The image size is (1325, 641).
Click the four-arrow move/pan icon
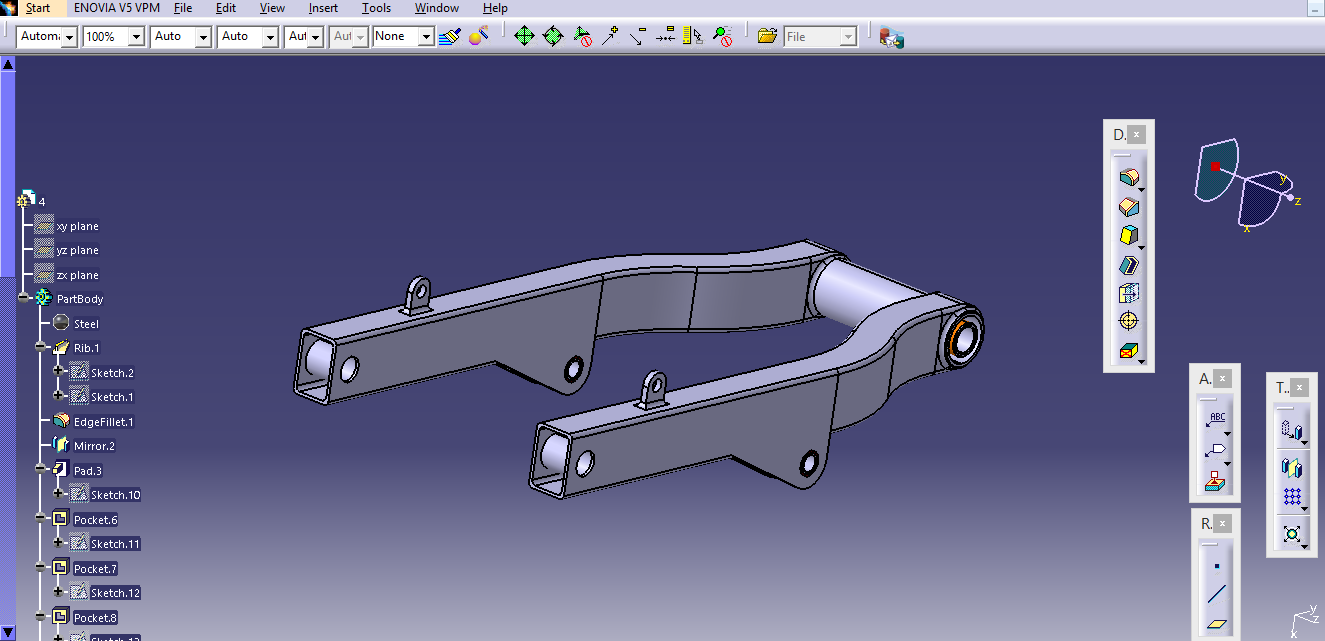pos(524,36)
